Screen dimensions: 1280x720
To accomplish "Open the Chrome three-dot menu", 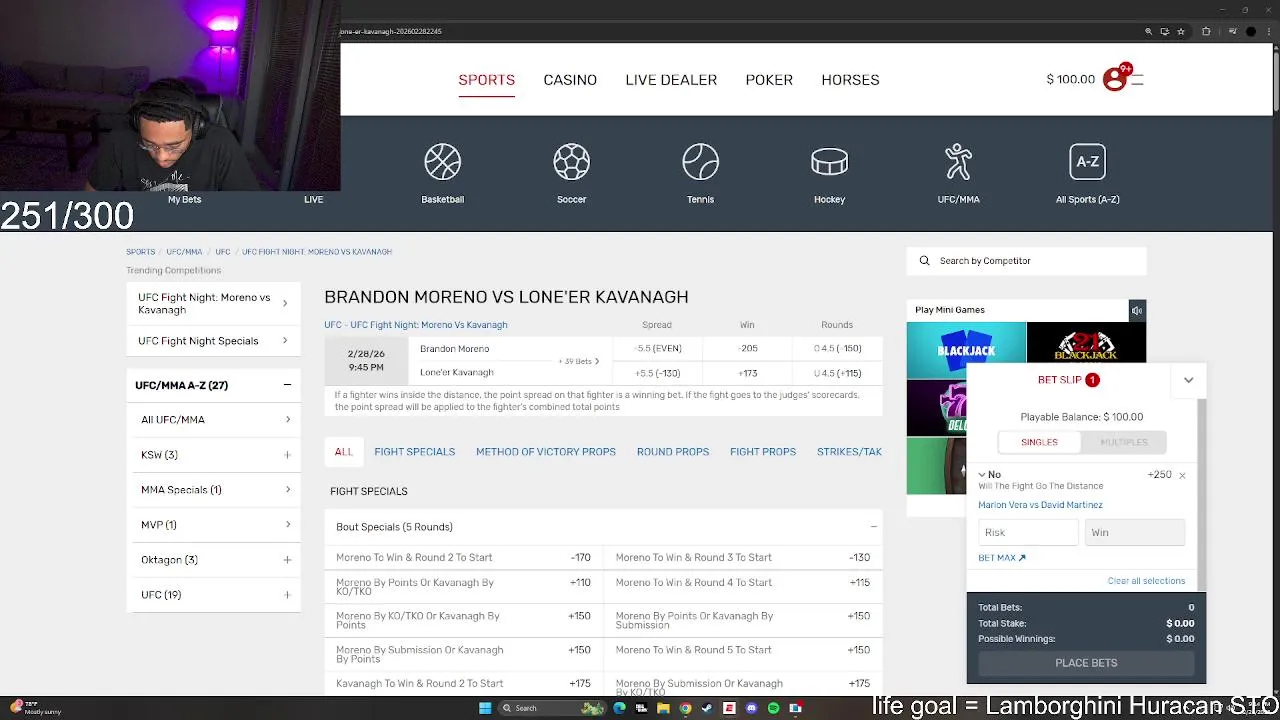I will (x=1268, y=31).
